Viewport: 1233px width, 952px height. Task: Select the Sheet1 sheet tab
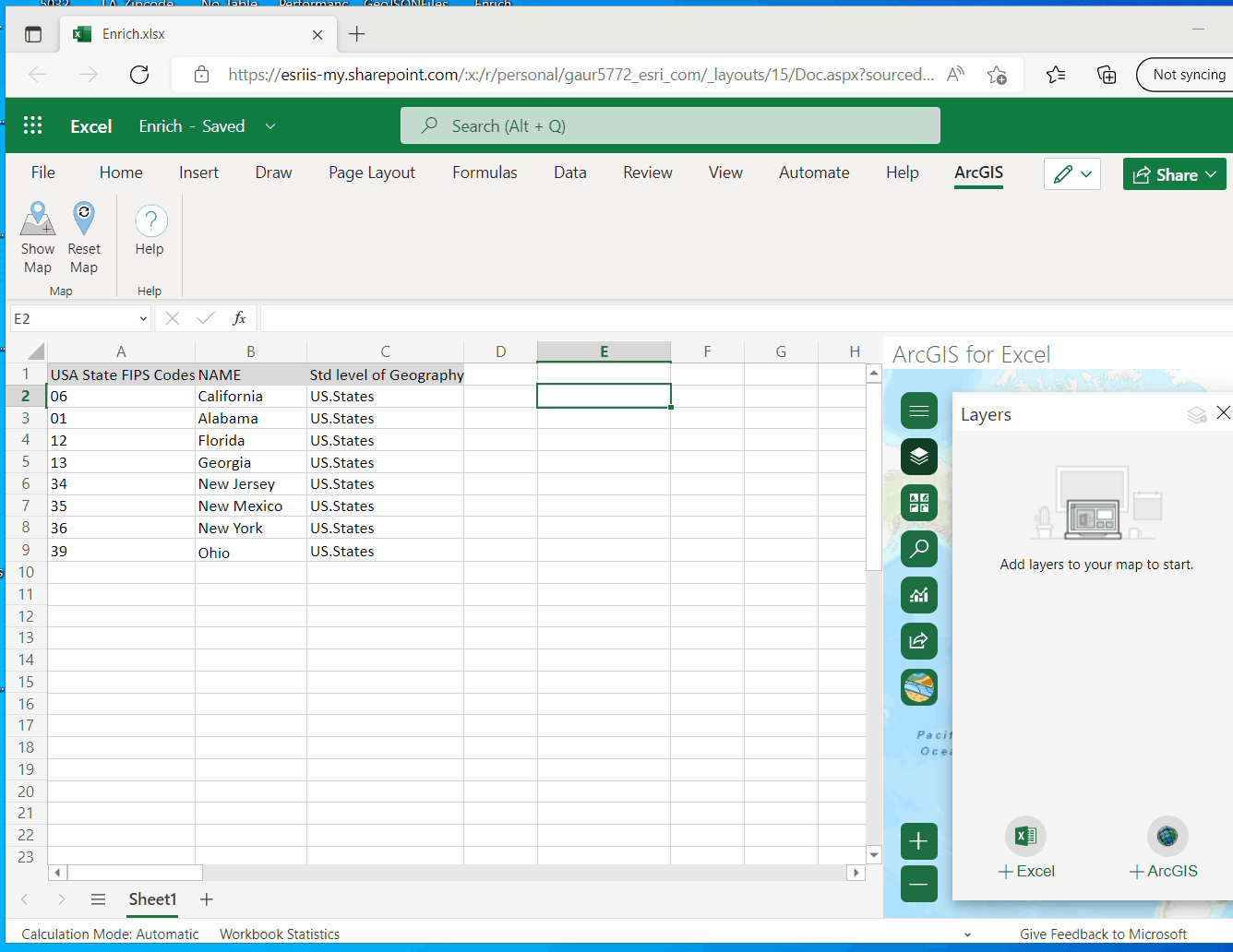pos(152,899)
